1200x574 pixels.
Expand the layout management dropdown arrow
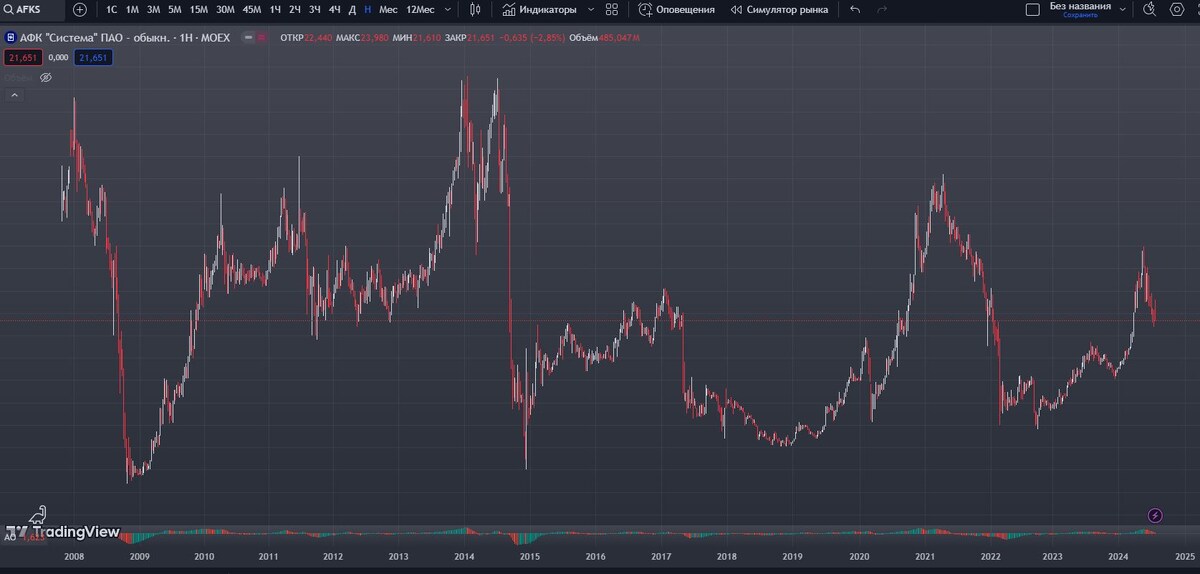pos(1123,9)
